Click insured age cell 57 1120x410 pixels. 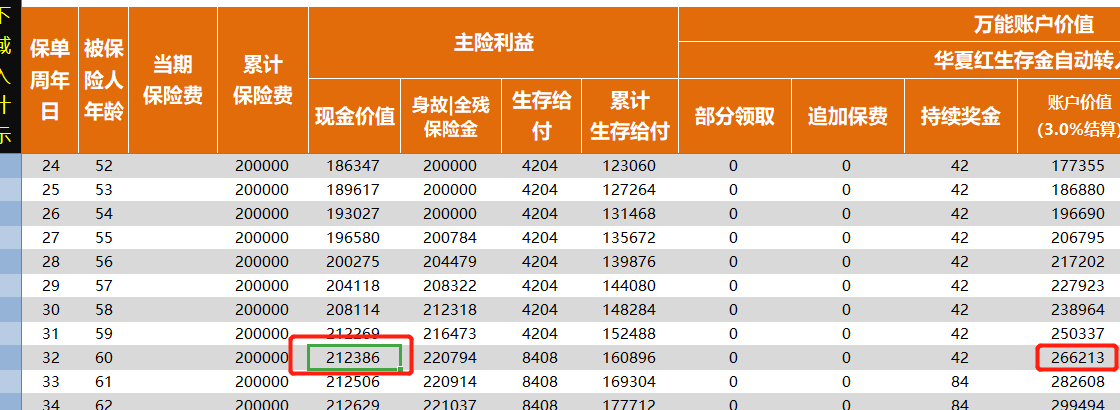[104, 286]
